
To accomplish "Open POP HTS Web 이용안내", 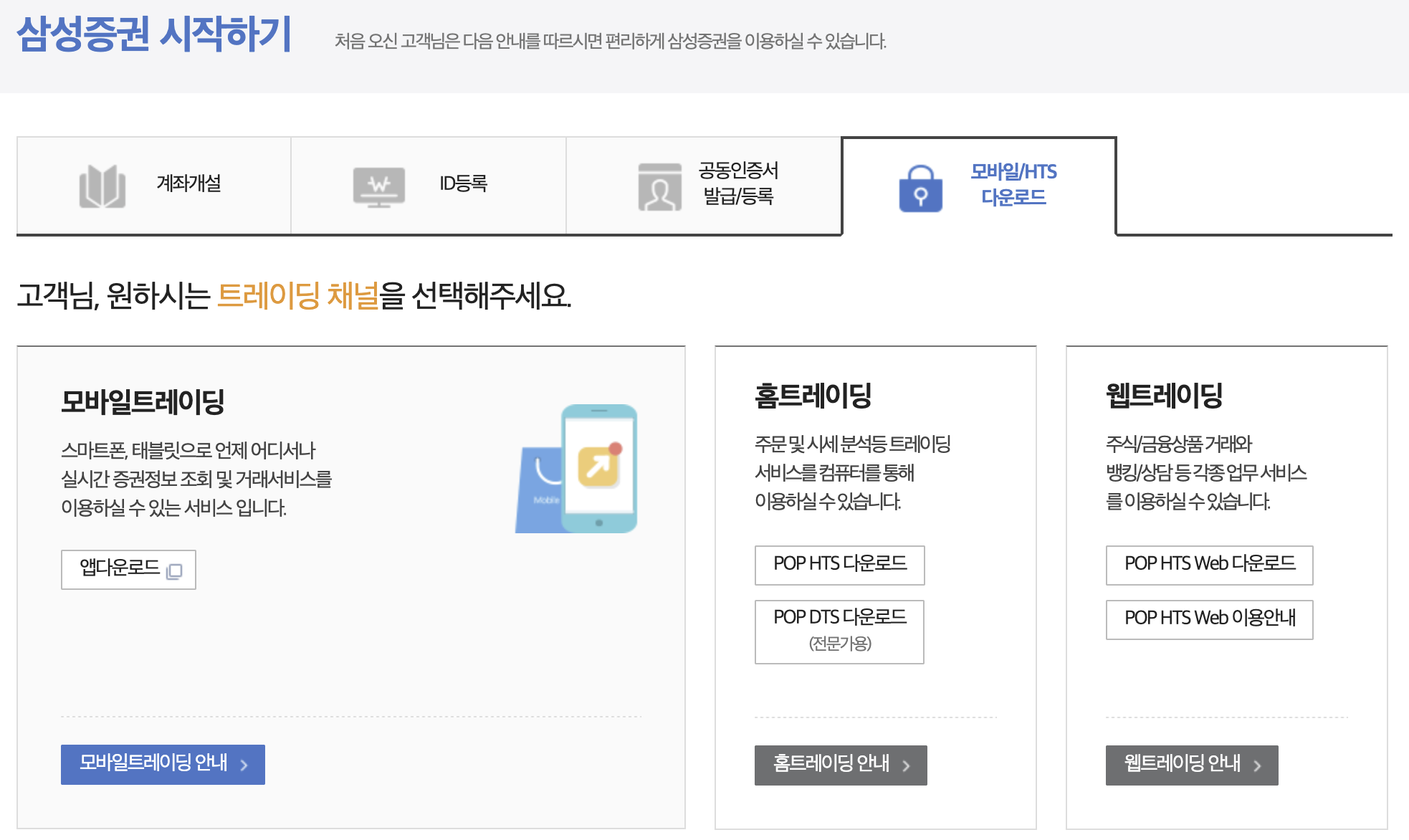I will tap(1209, 619).
